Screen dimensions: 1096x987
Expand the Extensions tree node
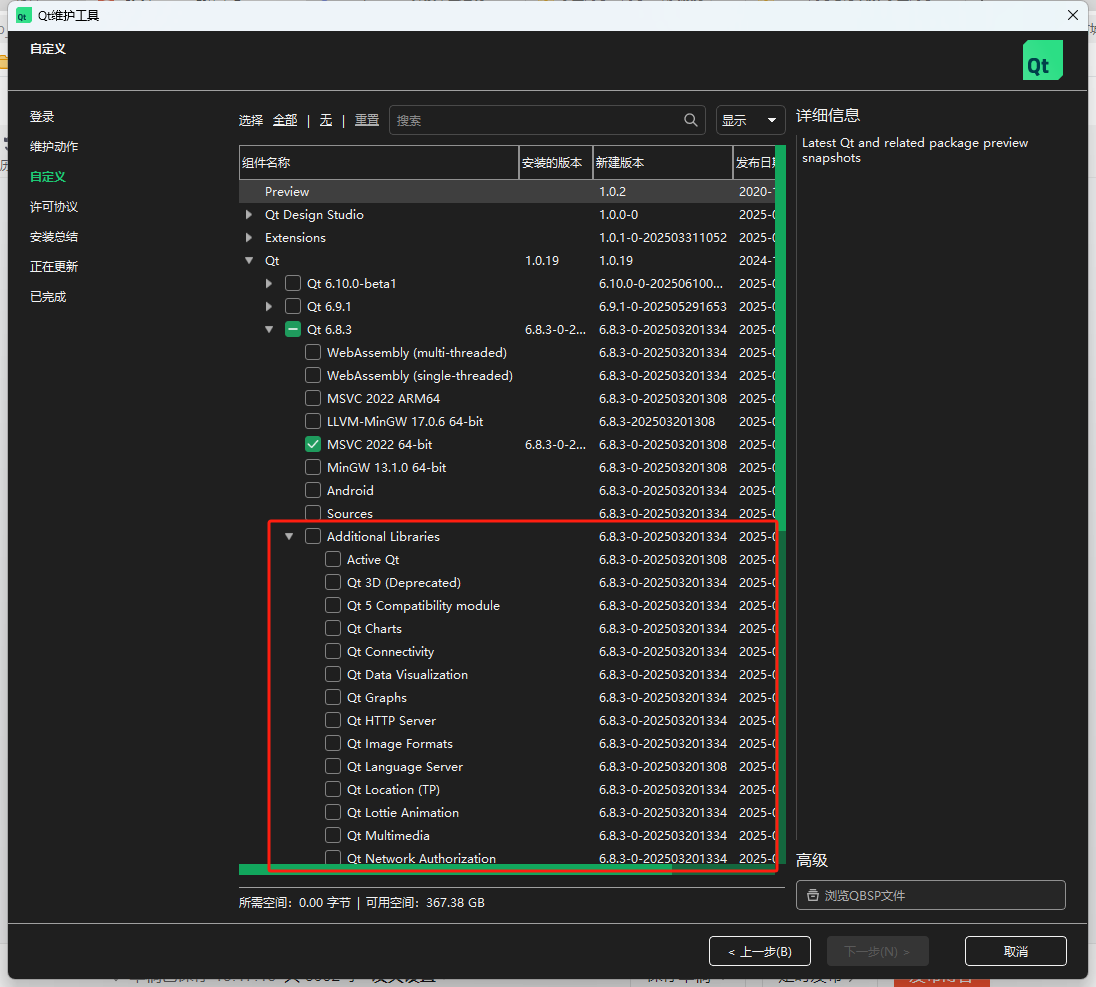pyautogui.click(x=249, y=238)
